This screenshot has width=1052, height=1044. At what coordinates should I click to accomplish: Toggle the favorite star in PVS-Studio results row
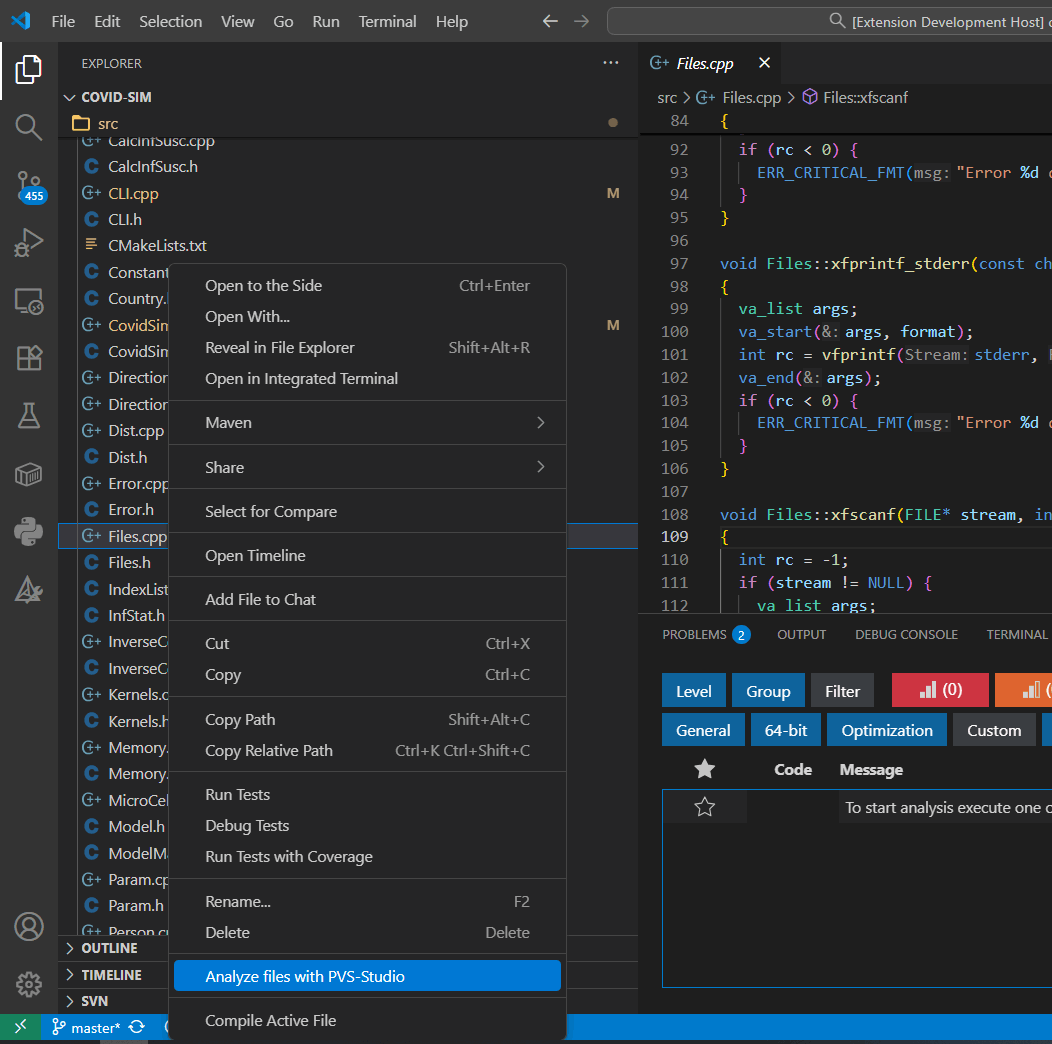point(705,808)
